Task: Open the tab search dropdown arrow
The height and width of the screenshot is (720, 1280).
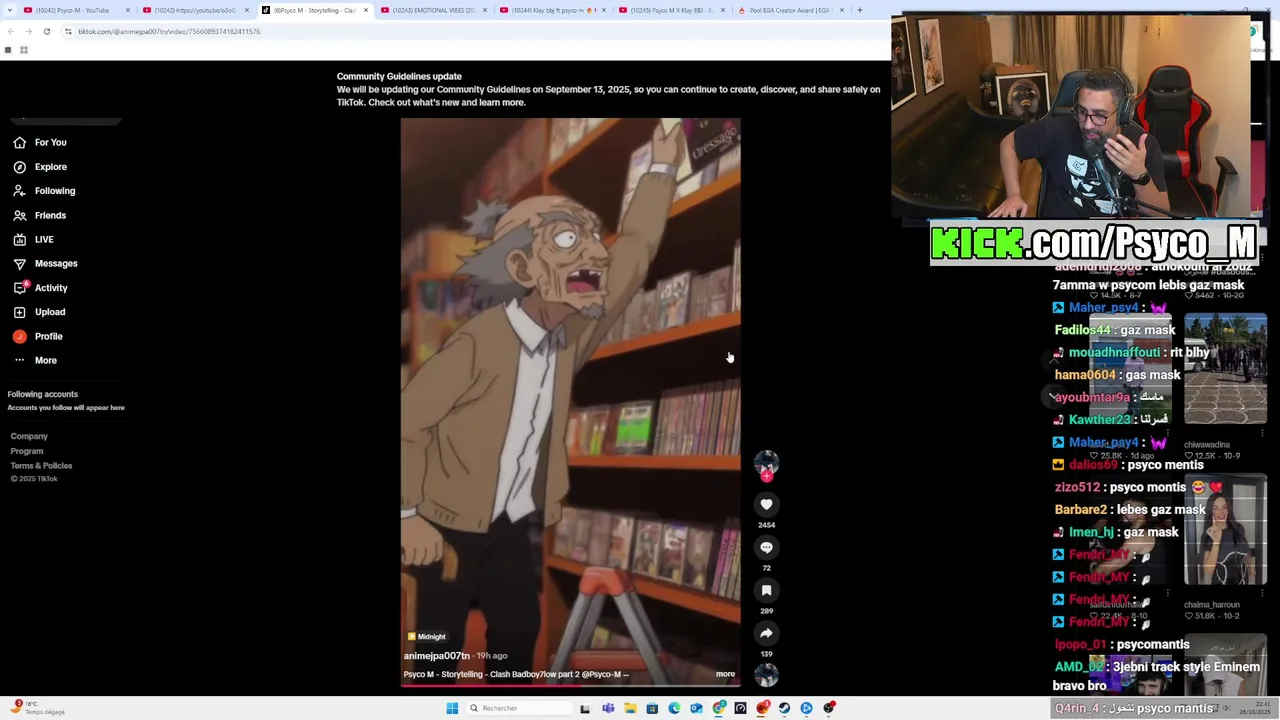Action: [x=8, y=10]
